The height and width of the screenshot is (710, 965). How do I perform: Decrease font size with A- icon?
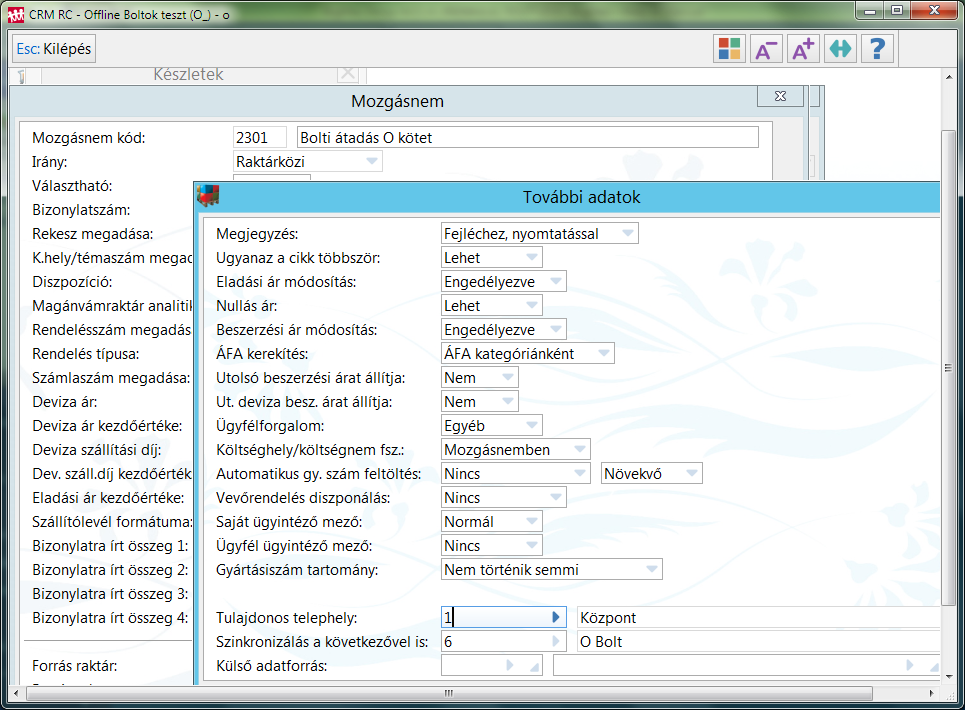pos(766,49)
